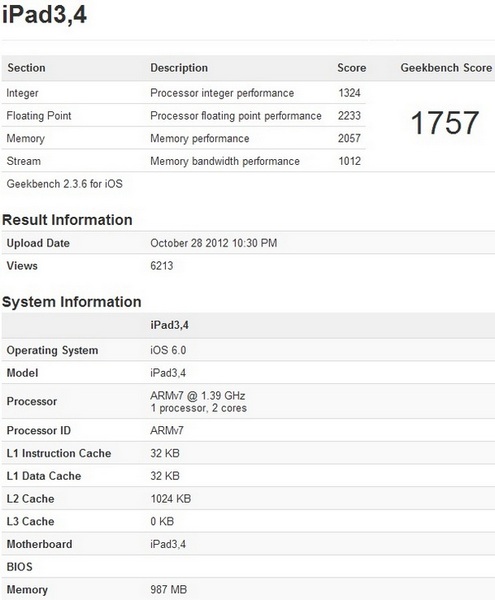495x600 pixels.
Task: Click Processor floating point performance description
Action: tap(236, 116)
